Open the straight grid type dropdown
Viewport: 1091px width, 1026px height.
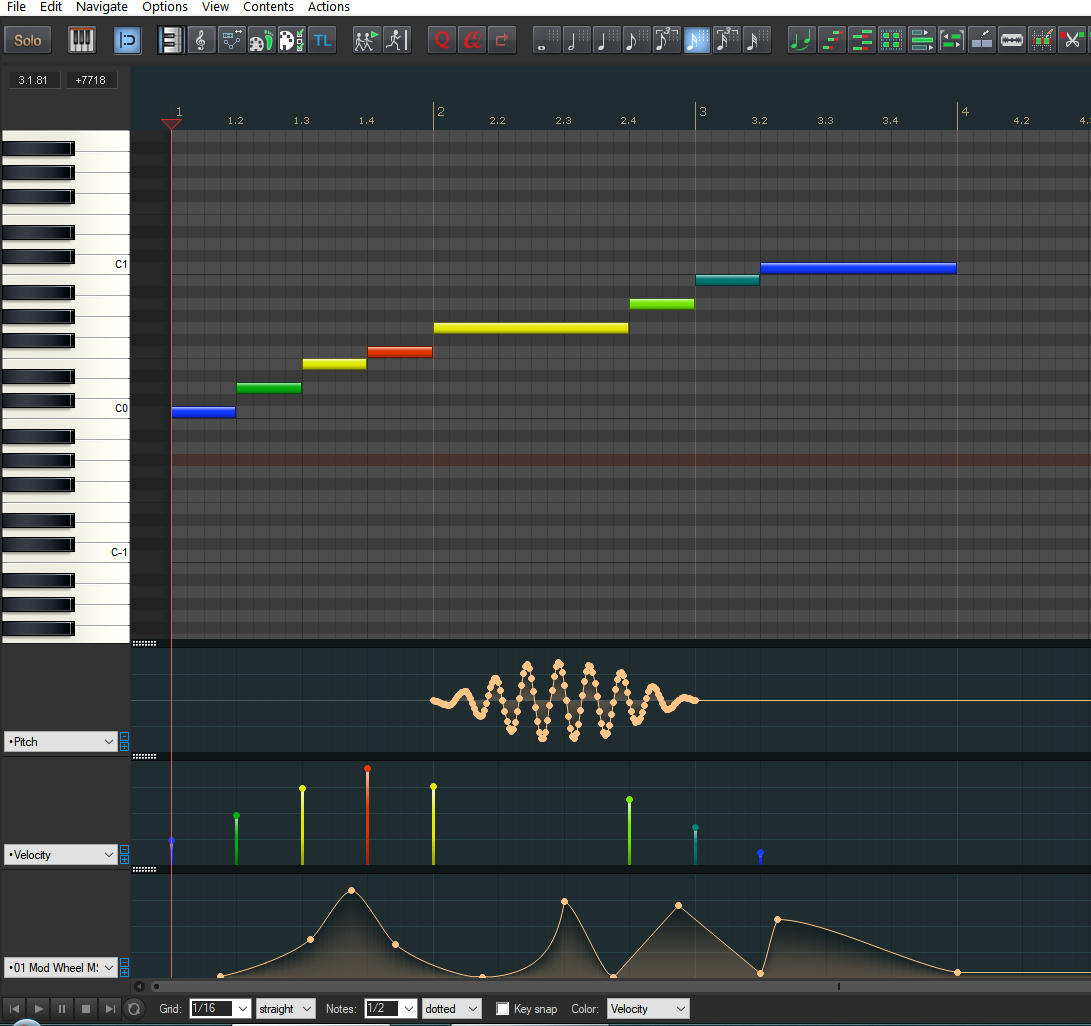click(285, 1009)
